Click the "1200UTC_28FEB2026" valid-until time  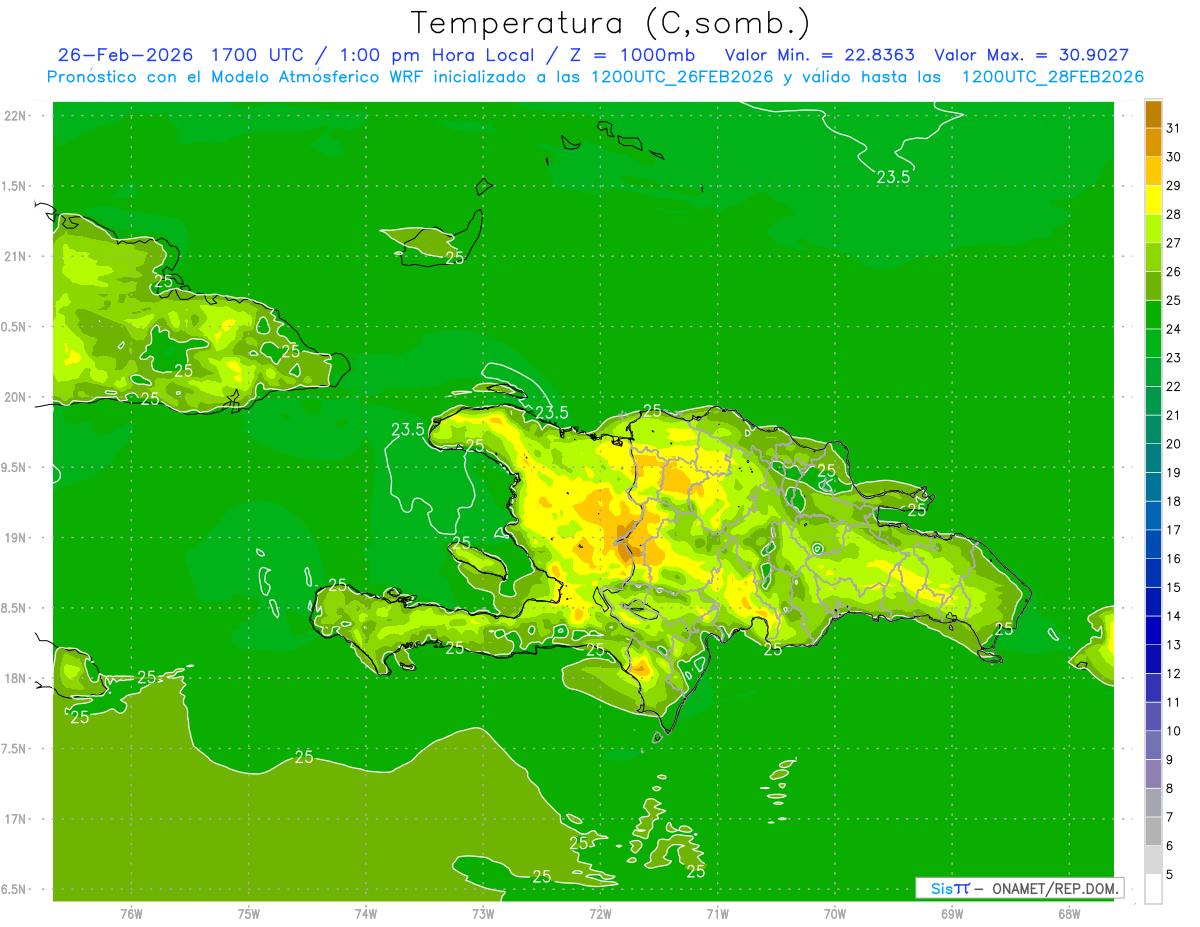1052,77
